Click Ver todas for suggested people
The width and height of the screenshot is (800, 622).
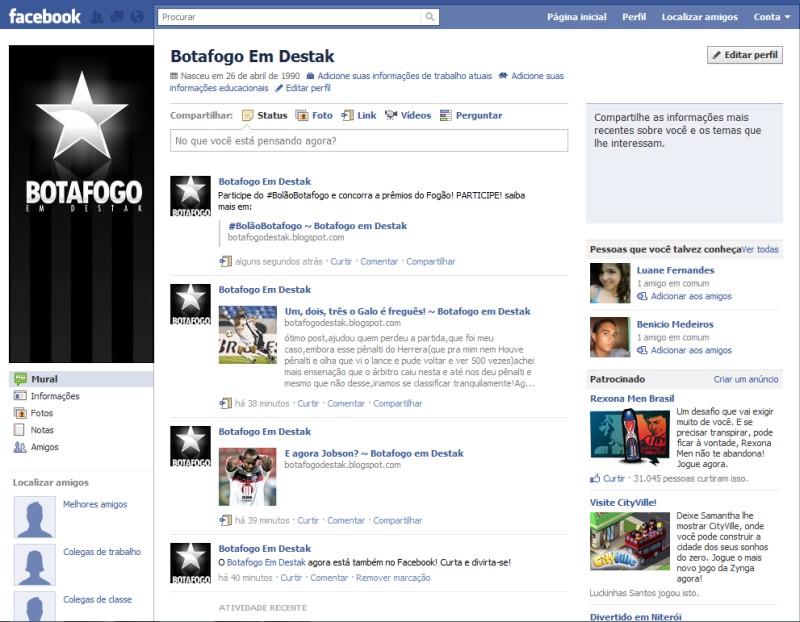pos(760,250)
